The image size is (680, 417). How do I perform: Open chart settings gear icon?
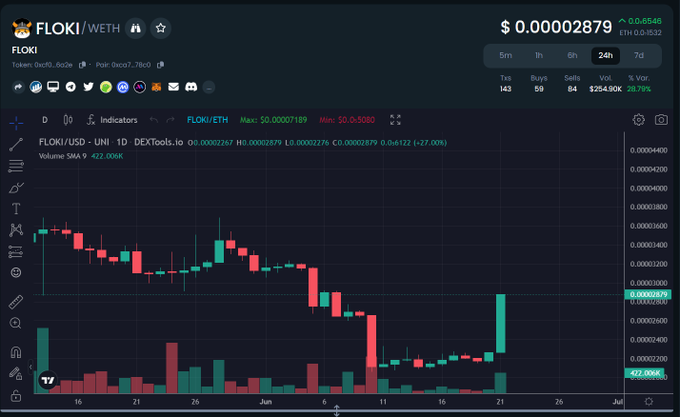(x=638, y=120)
